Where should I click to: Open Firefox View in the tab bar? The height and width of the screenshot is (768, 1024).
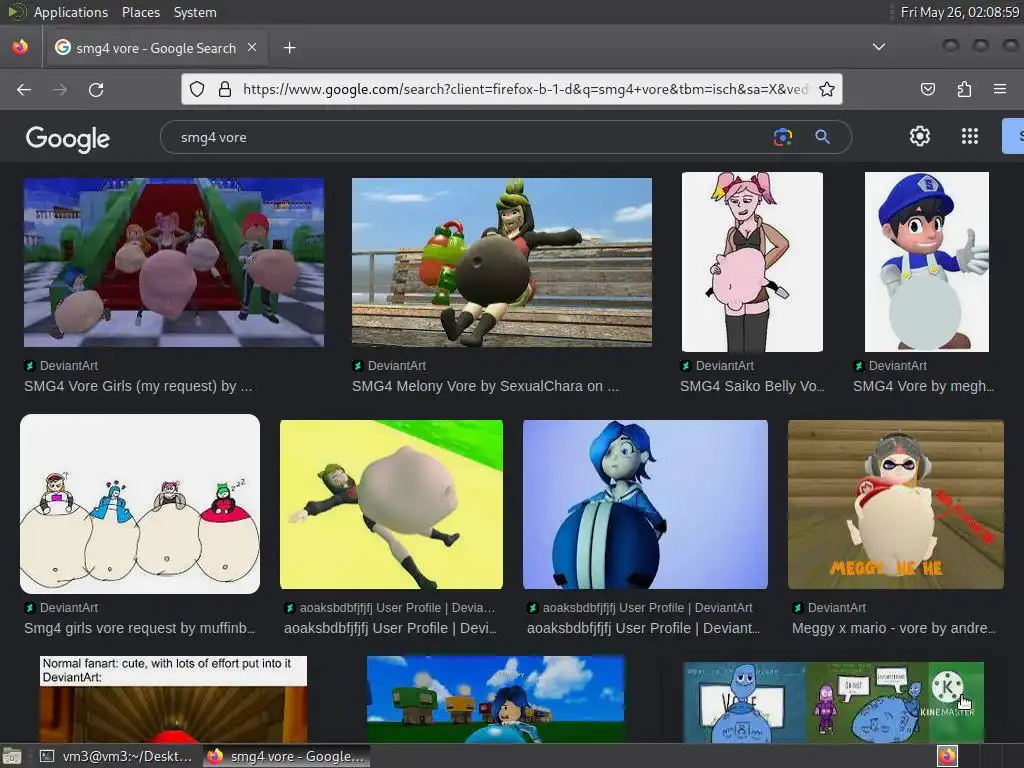click(20, 47)
